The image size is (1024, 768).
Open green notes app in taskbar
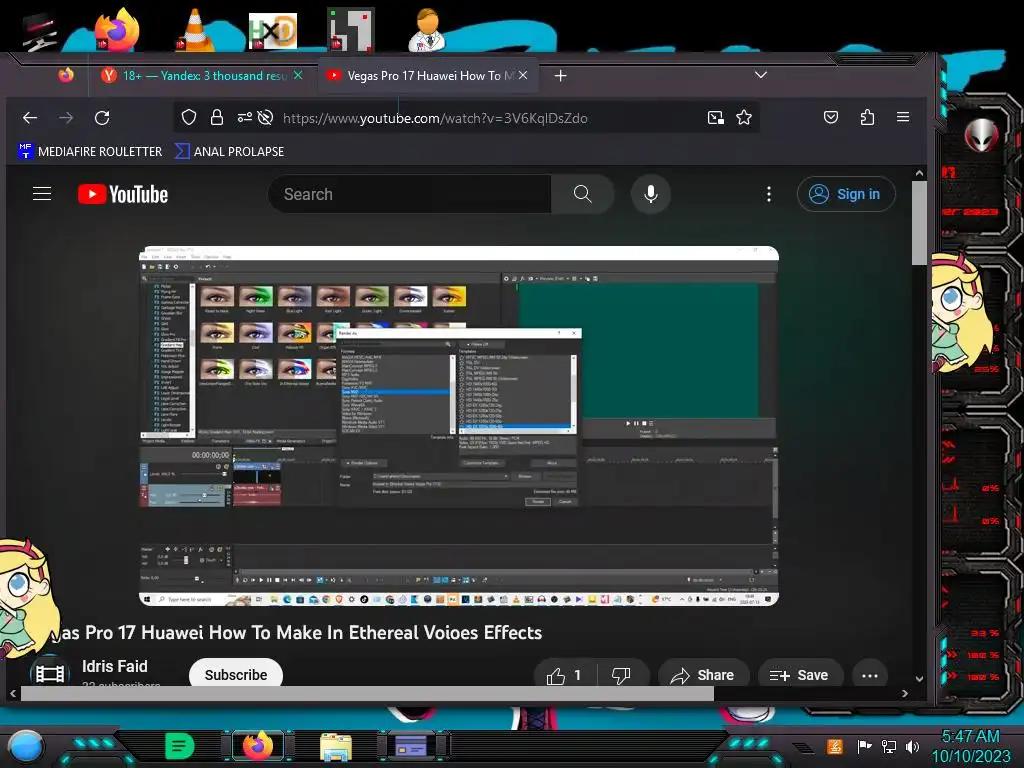(x=180, y=746)
